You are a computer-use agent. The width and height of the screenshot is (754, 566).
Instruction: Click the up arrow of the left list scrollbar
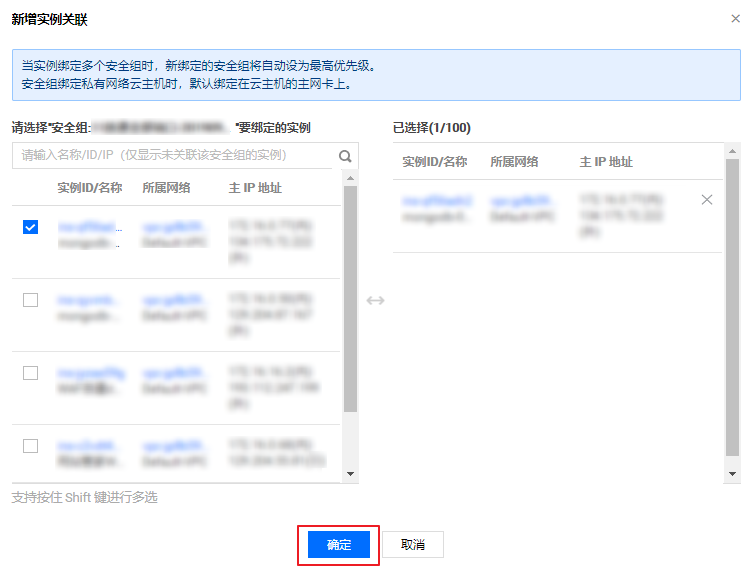(351, 178)
